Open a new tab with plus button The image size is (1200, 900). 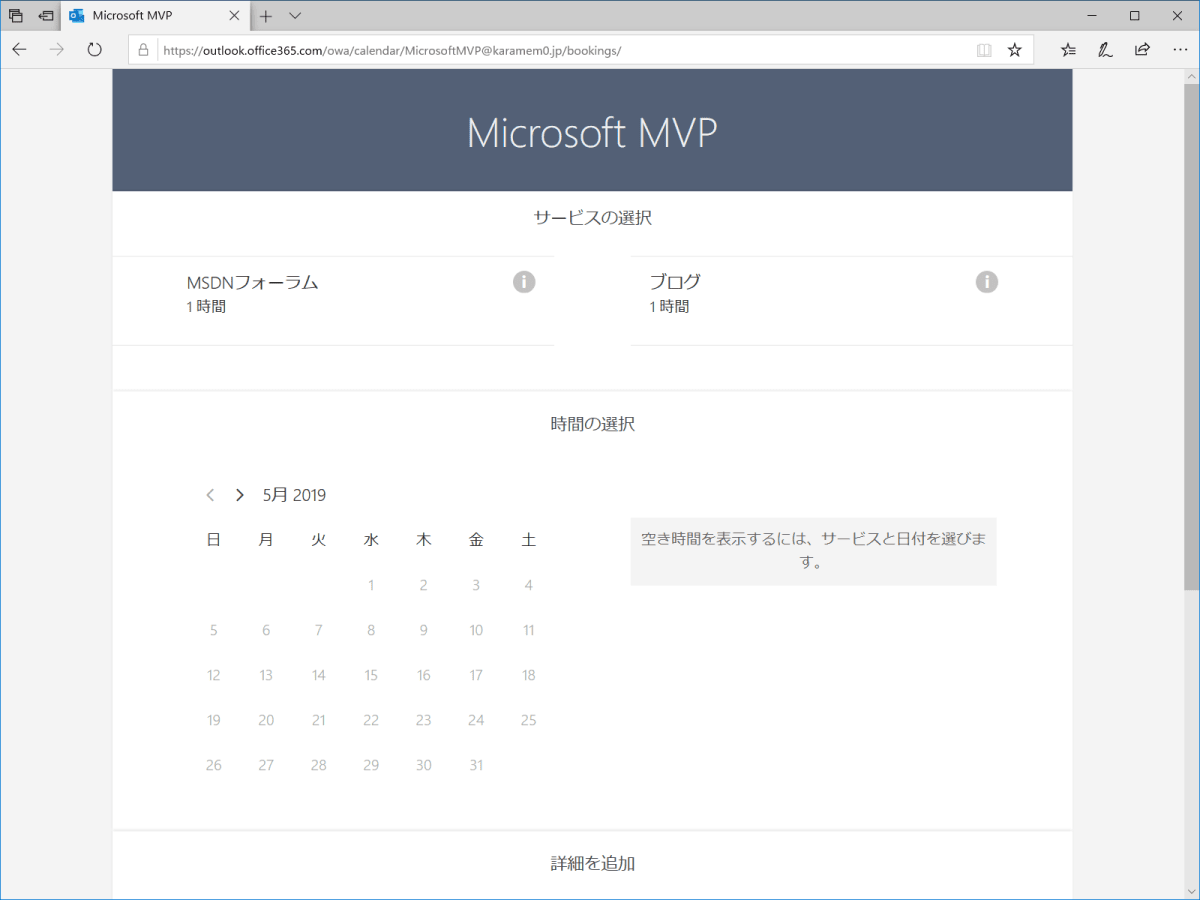266,16
